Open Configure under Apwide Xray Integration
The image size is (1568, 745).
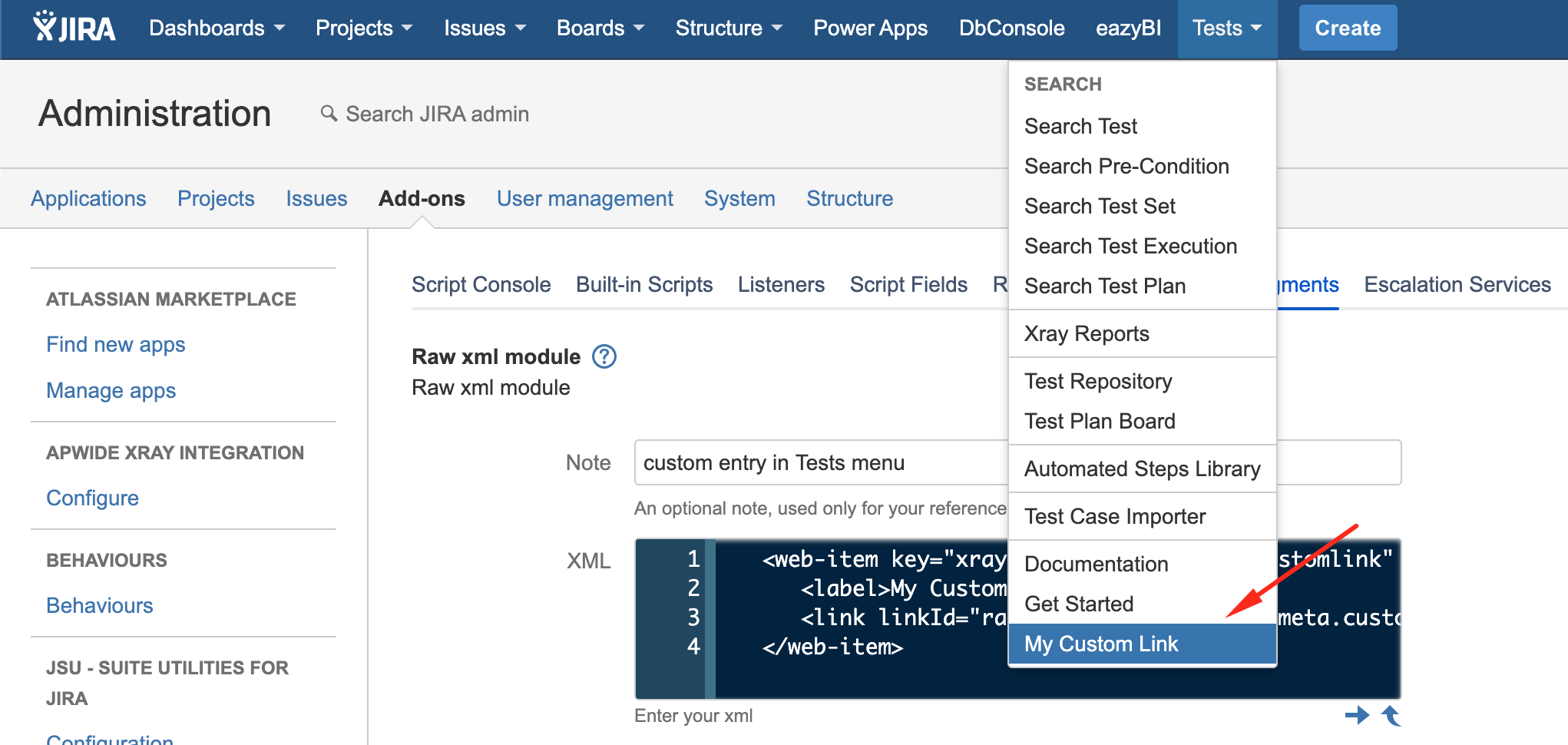92,498
